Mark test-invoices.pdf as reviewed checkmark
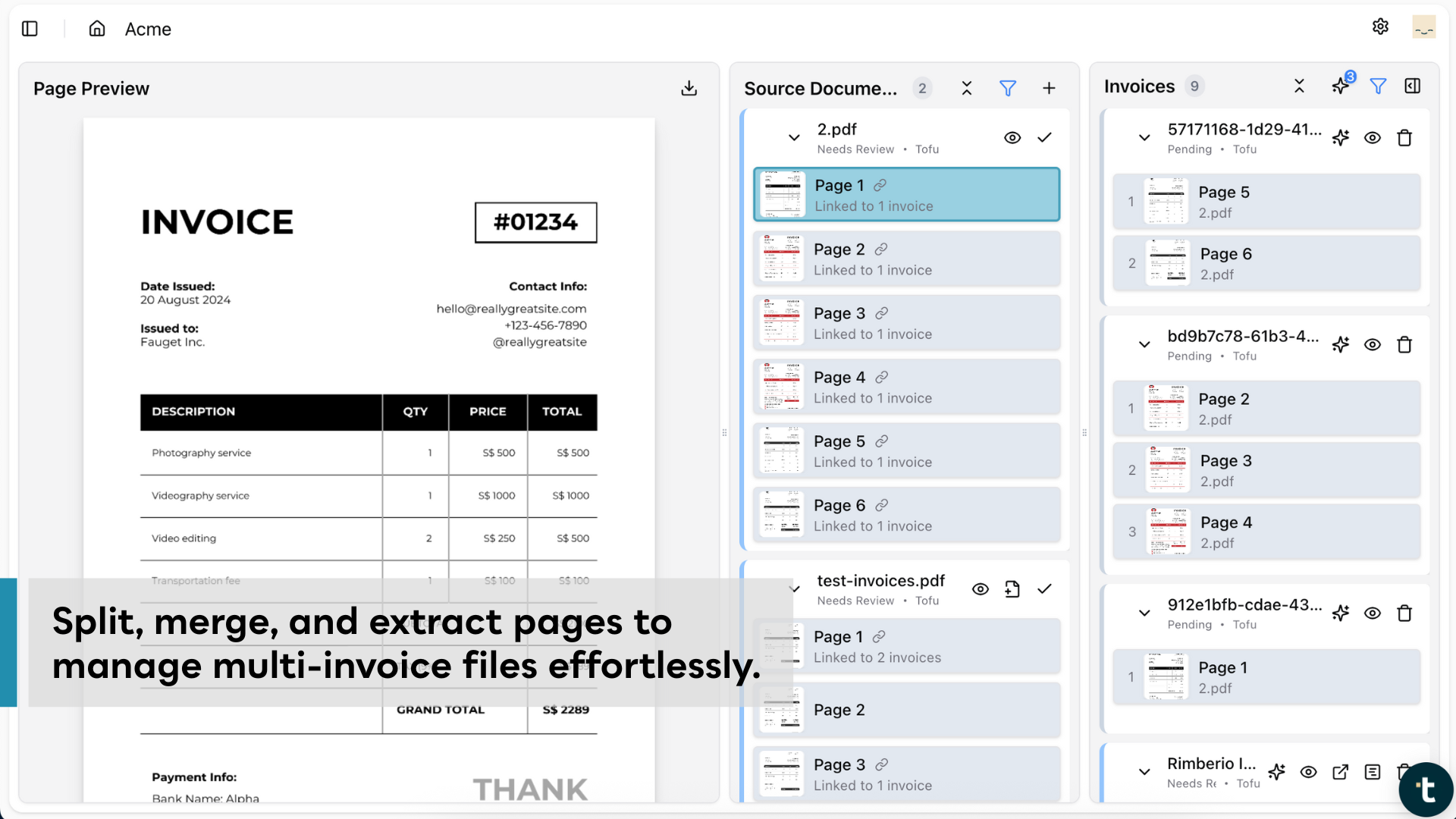1456x819 pixels. 1044,589
